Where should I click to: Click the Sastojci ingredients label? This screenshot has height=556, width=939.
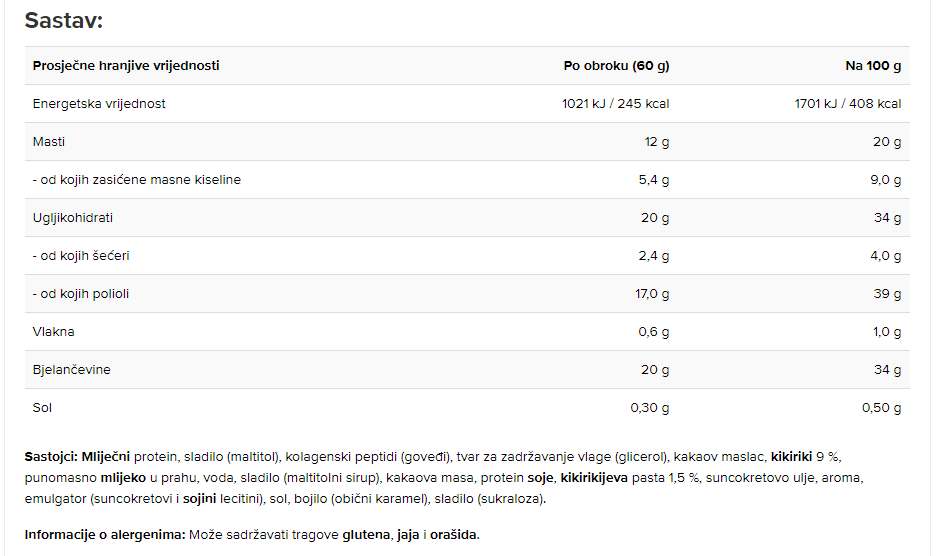[x=51, y=457]
